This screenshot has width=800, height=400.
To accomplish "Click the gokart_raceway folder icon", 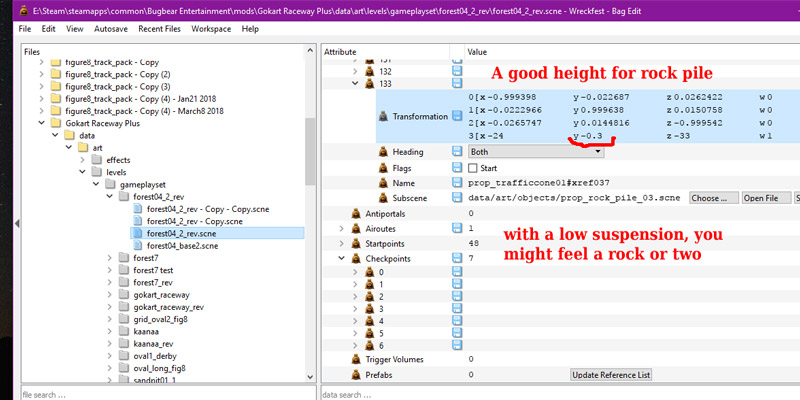I will [x=124, y=294].
